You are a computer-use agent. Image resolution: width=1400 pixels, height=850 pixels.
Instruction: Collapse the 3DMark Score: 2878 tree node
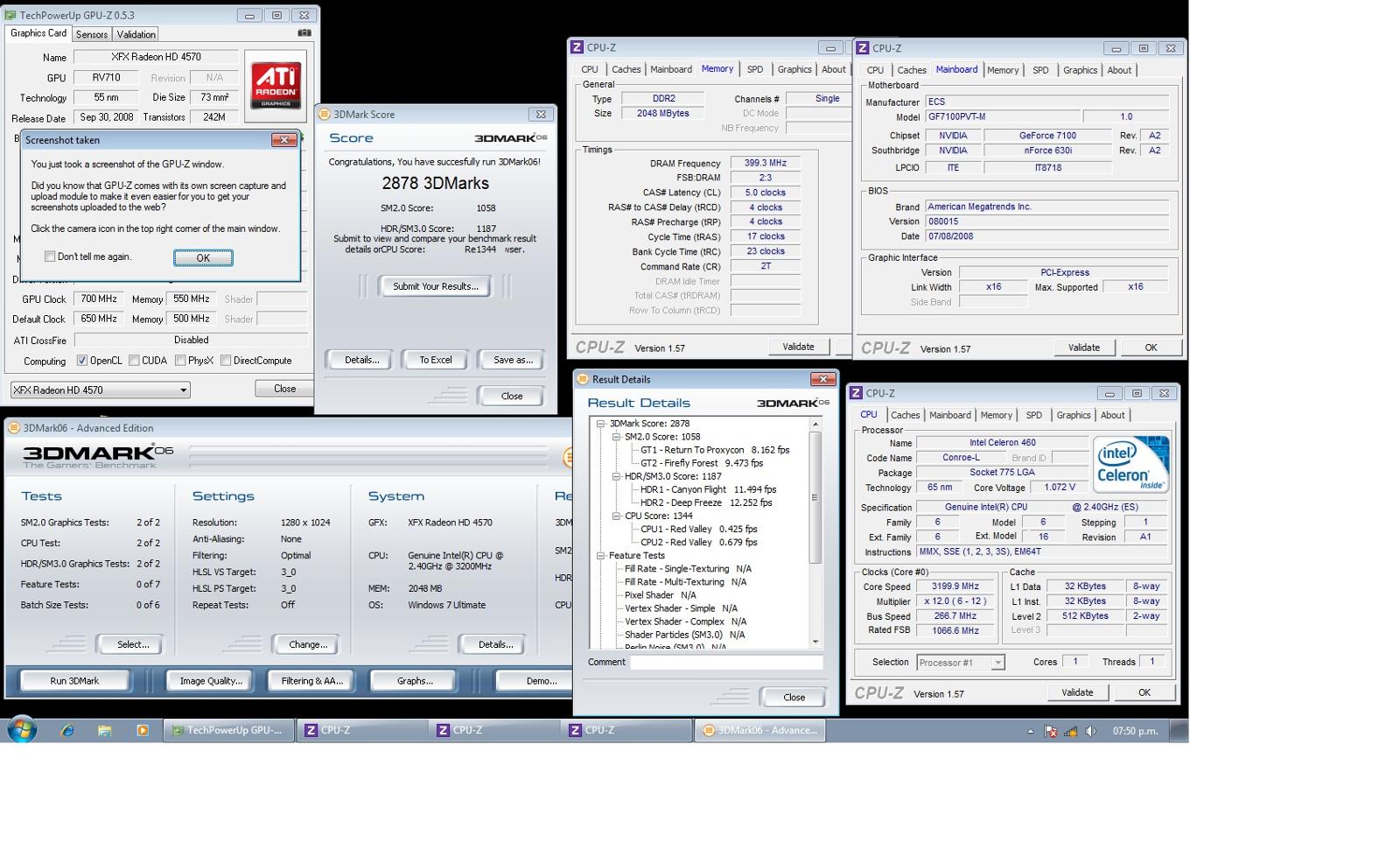tap(601, 424)
